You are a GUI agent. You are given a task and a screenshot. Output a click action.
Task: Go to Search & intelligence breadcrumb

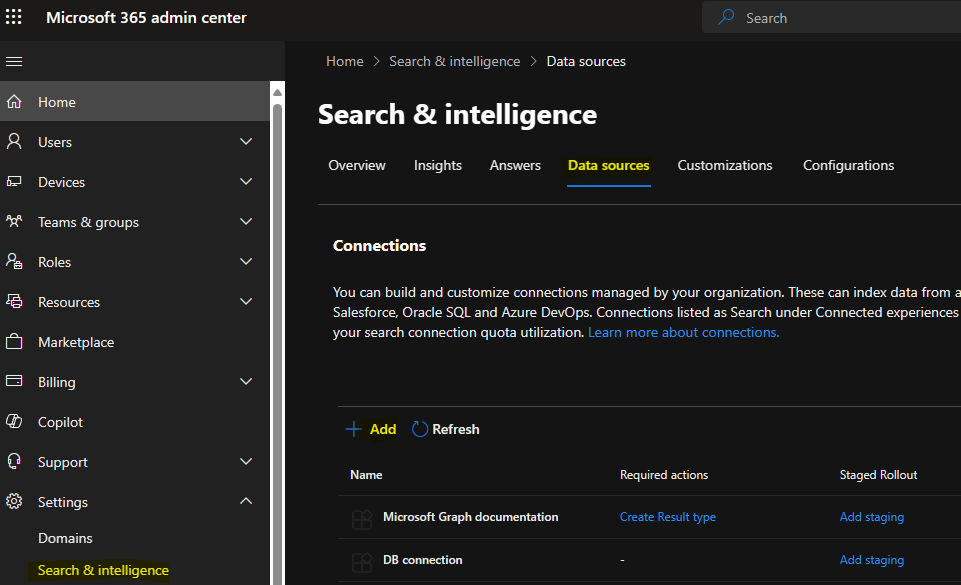click(455, 61)
